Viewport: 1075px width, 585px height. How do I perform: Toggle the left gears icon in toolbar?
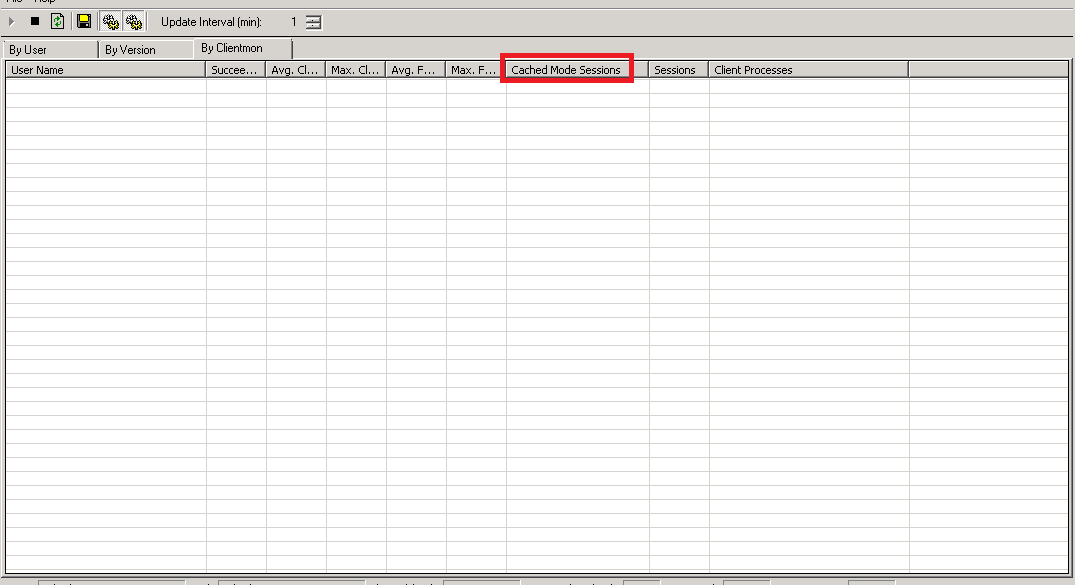[x=110, y=21]
